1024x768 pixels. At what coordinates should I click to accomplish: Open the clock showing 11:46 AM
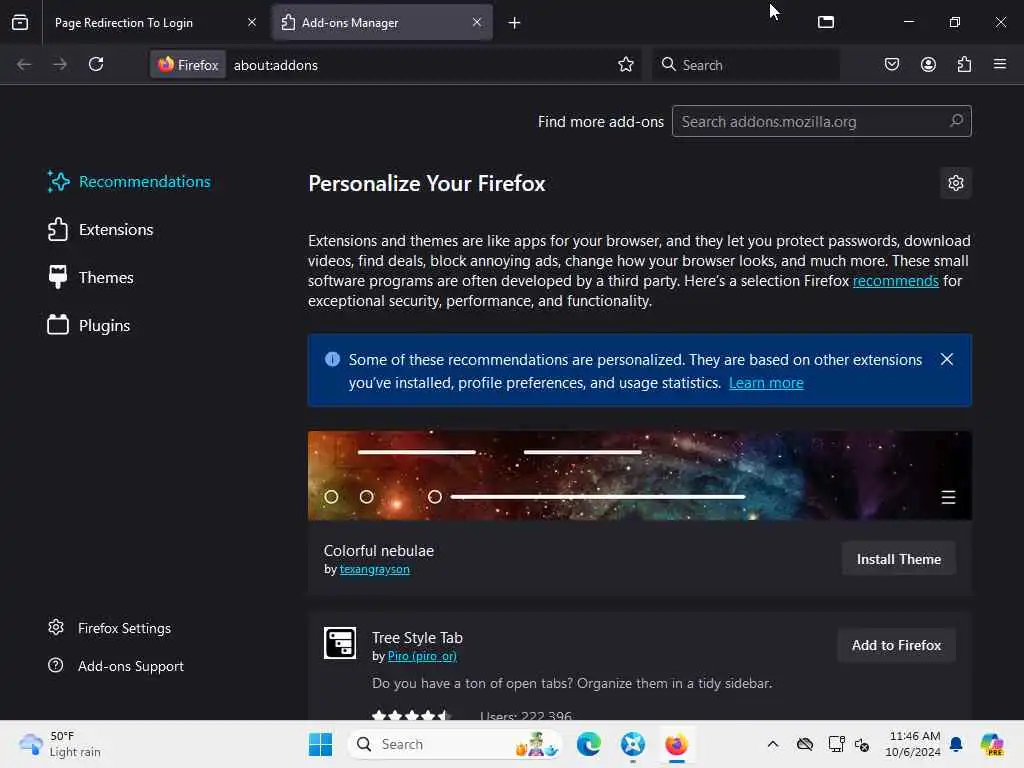913,744
